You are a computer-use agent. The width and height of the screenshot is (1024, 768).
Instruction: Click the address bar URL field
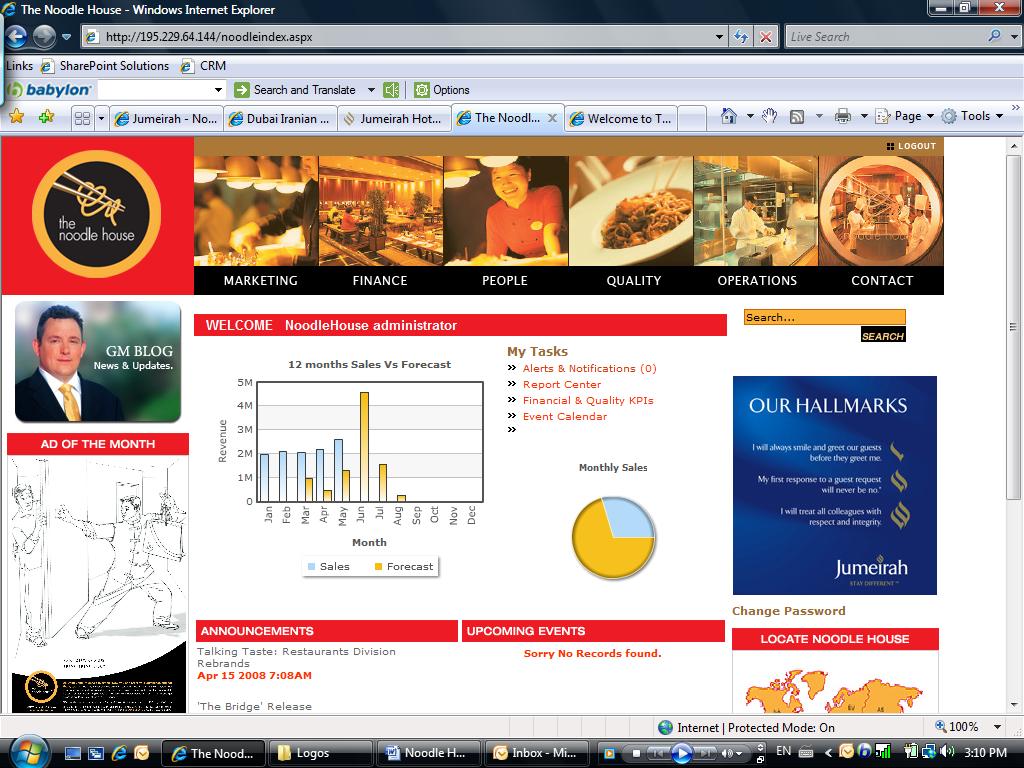(x=398, y=37)
